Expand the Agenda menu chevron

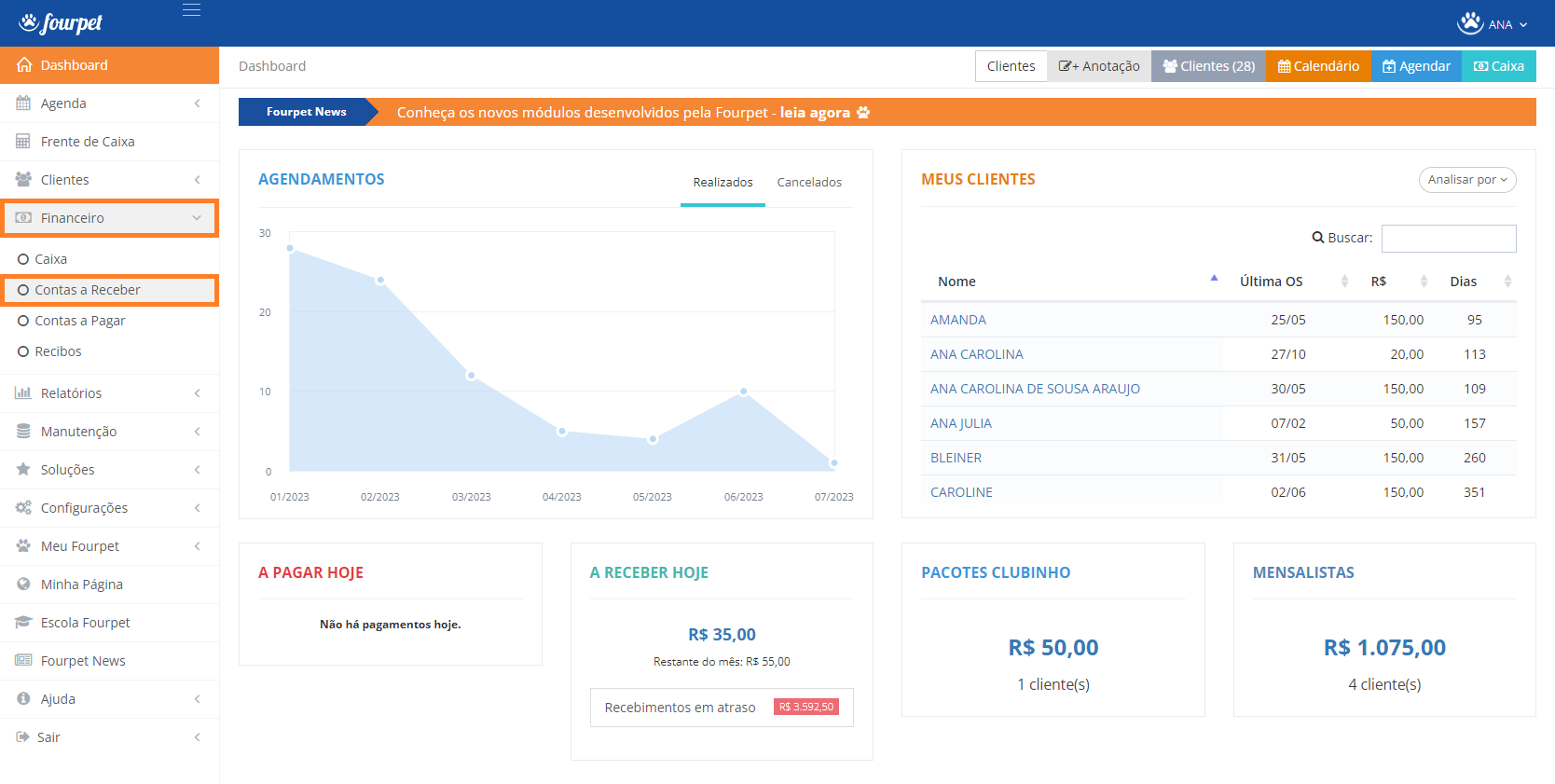(197, 103)
